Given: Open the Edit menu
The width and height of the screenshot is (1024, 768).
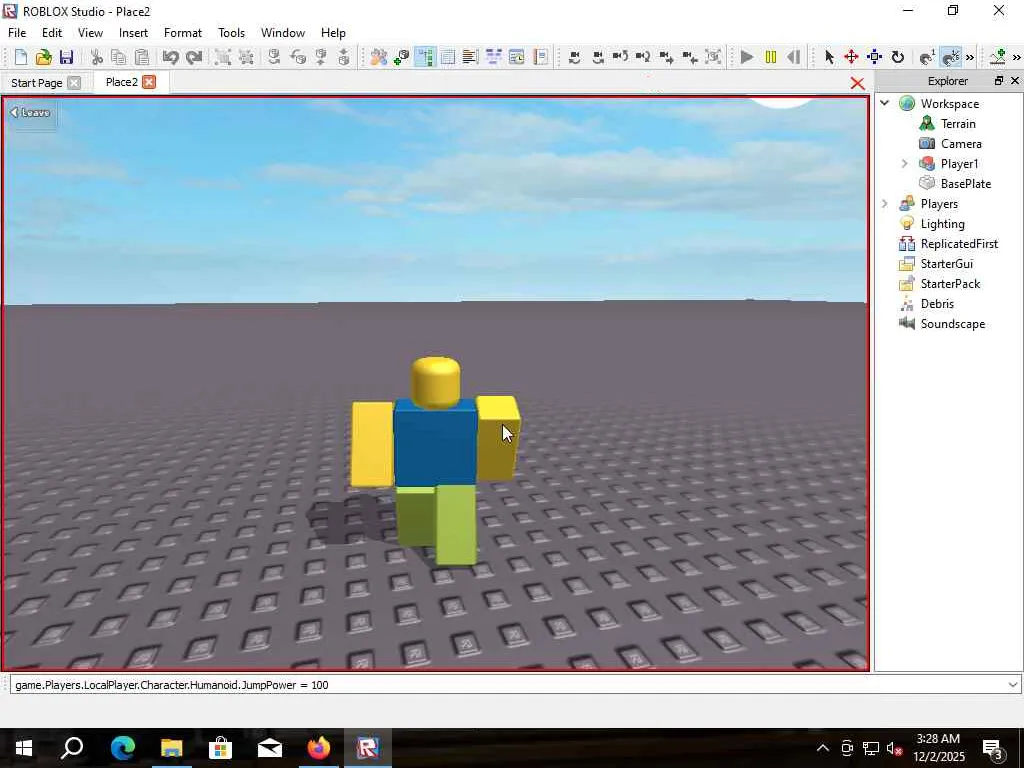Looking at the screenshot, I should 52,33.
